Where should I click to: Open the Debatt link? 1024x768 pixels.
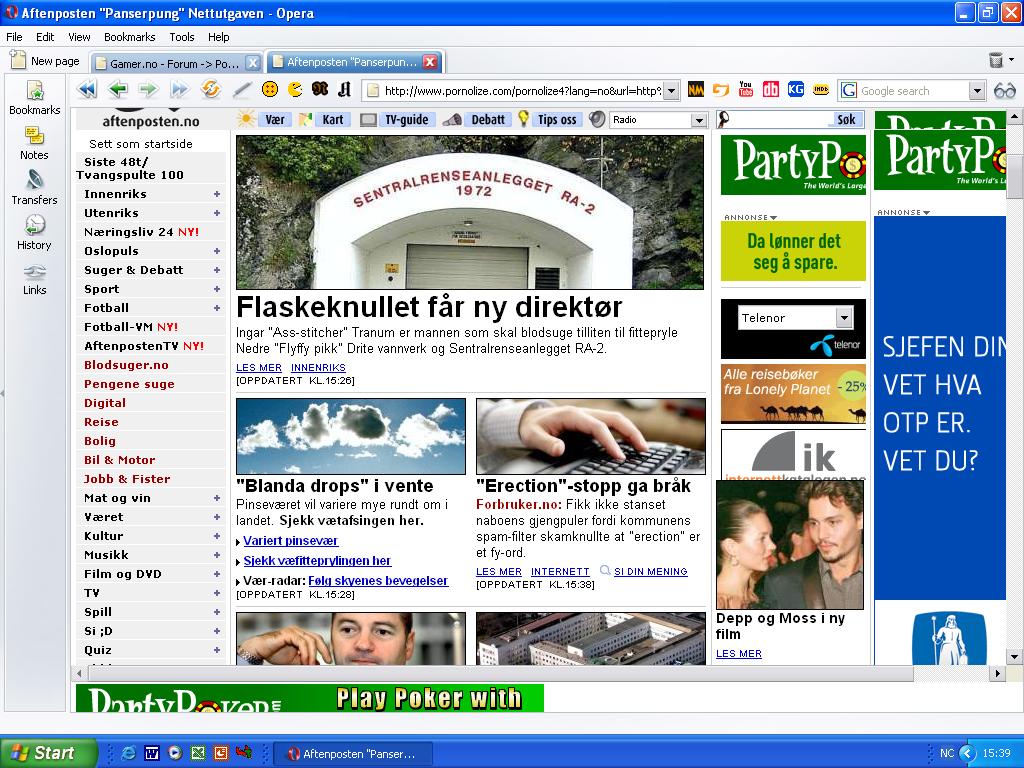click(x=488, y=120)
